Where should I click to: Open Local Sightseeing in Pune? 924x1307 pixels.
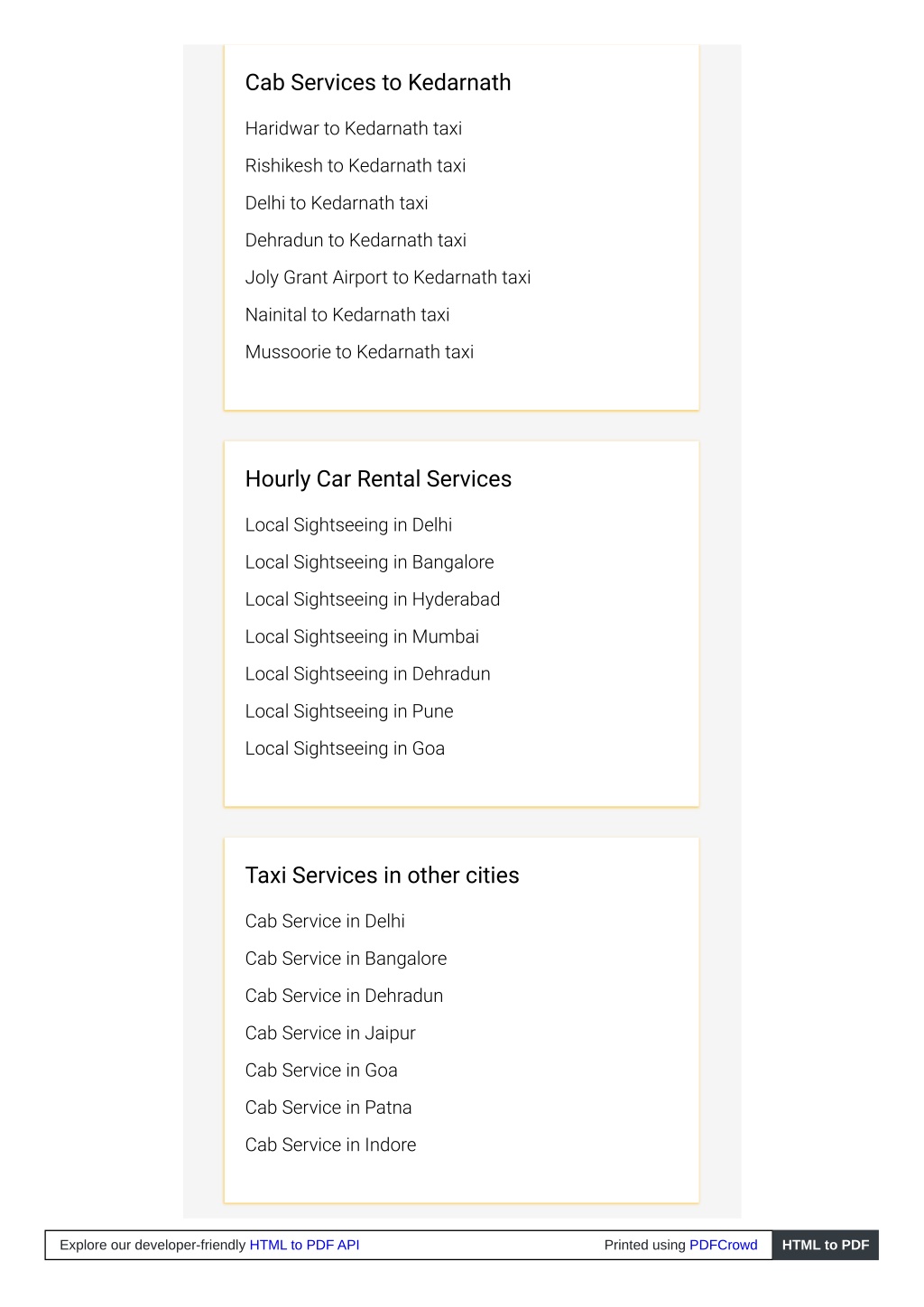(349, 711)
